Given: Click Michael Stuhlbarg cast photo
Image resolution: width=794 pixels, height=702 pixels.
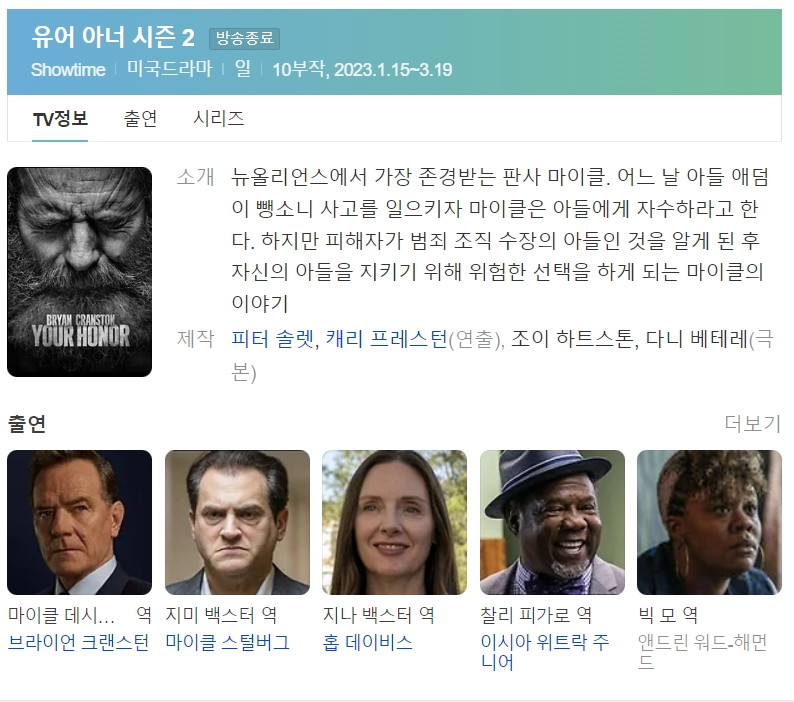Looking at the screenshot, I should tap(237, 522).
